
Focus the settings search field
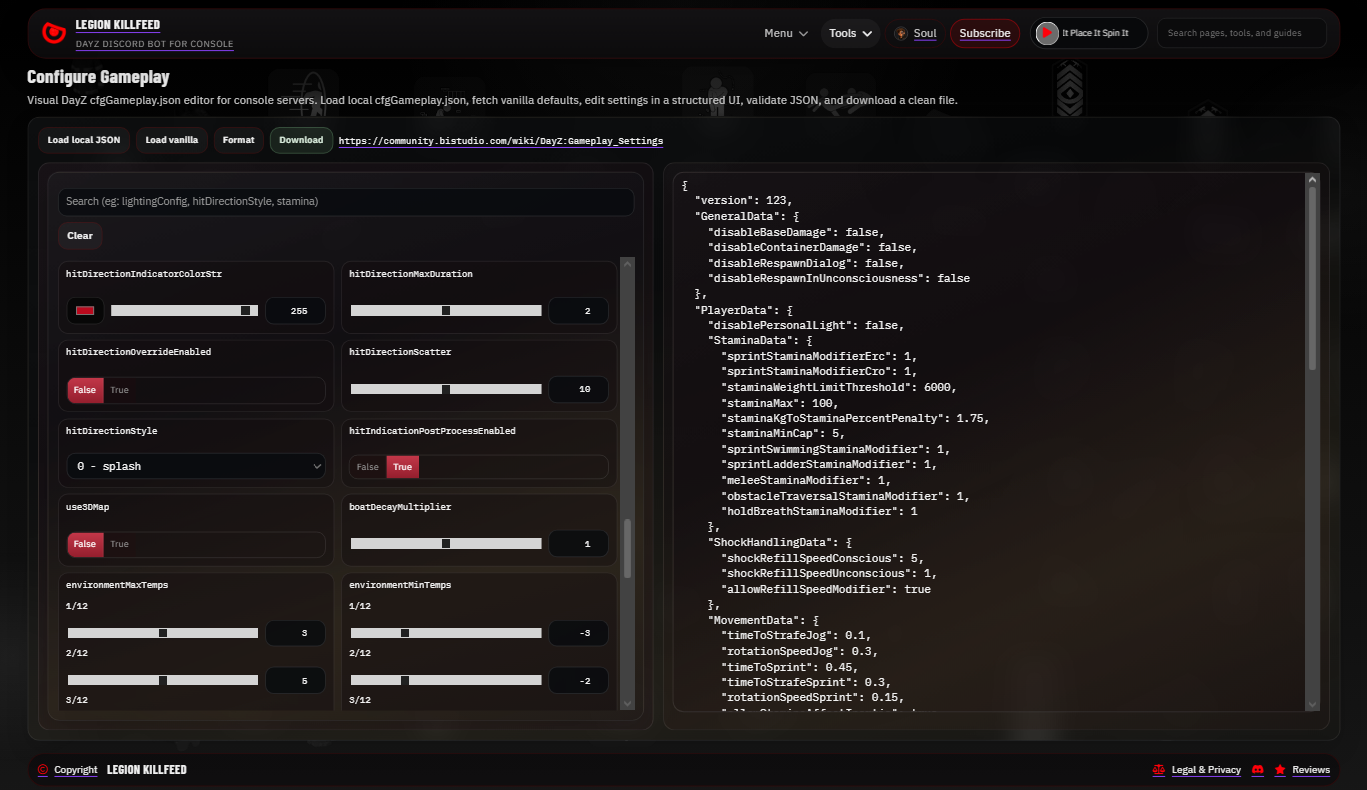[x=346, y=202]
